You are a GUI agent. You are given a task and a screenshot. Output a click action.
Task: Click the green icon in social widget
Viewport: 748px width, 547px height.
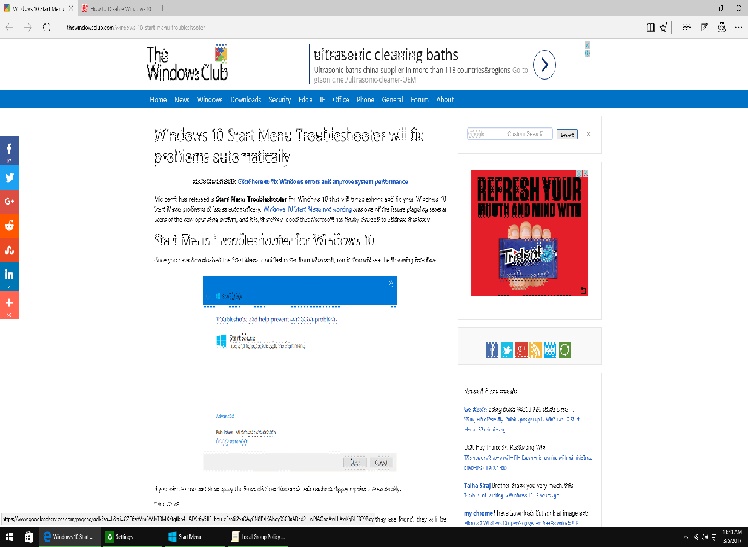(x=565, y=350)
